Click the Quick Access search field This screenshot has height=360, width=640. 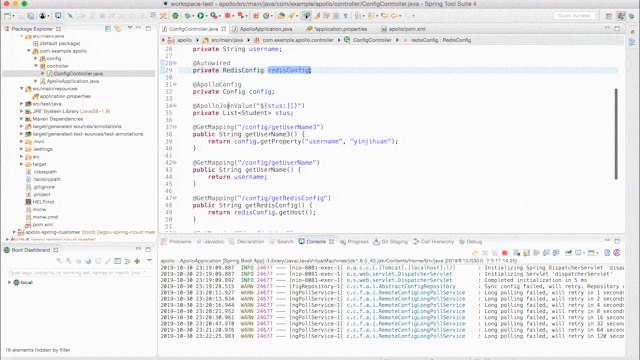(x=574, y=16)
